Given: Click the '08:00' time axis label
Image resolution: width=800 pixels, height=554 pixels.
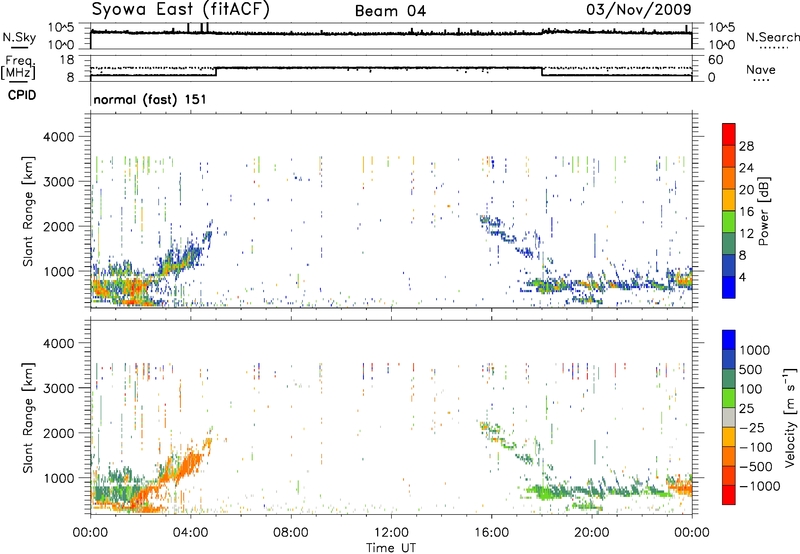Looking at the screenshot, I should (291, 533).
